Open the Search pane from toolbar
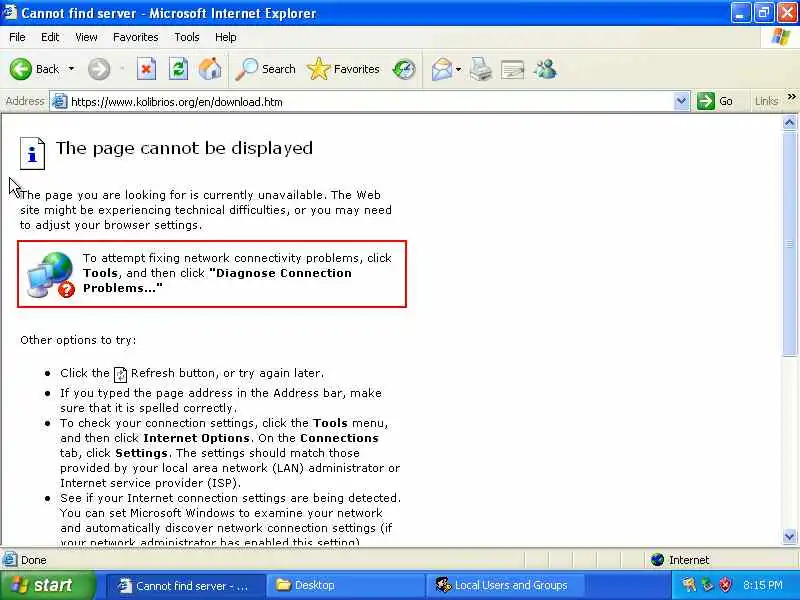This screenshot has height=600, width=800. pos(265,69)
